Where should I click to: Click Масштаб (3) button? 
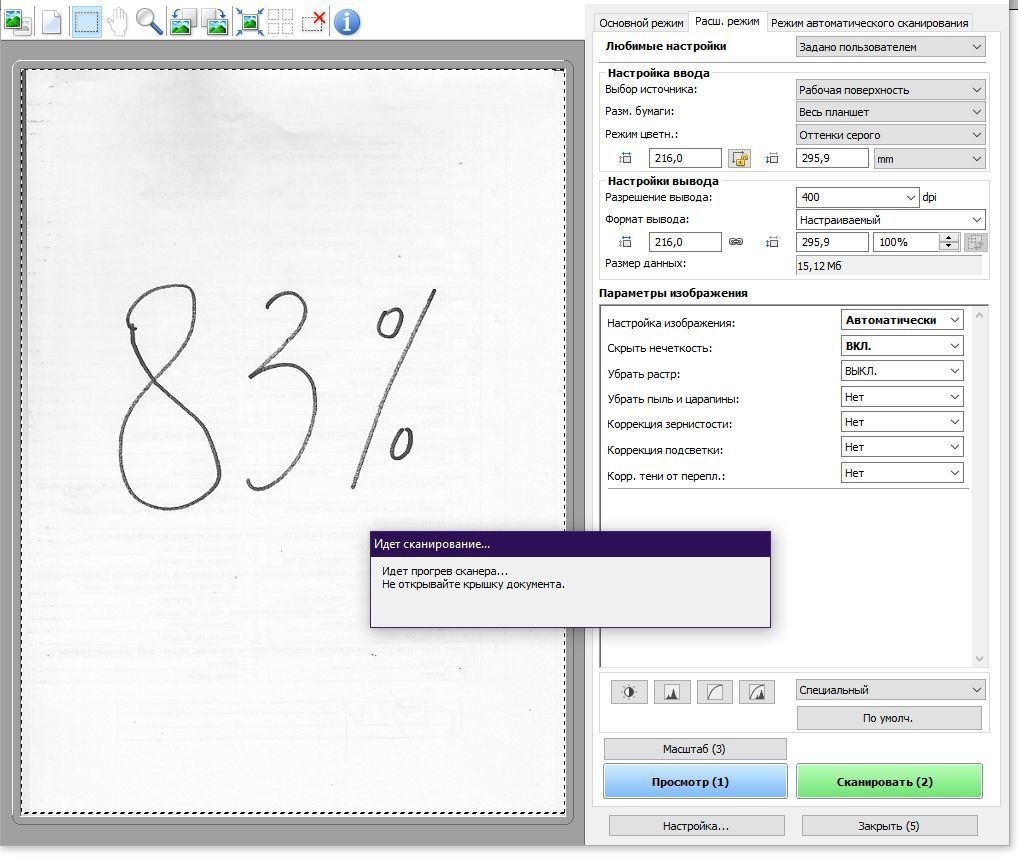695,749
